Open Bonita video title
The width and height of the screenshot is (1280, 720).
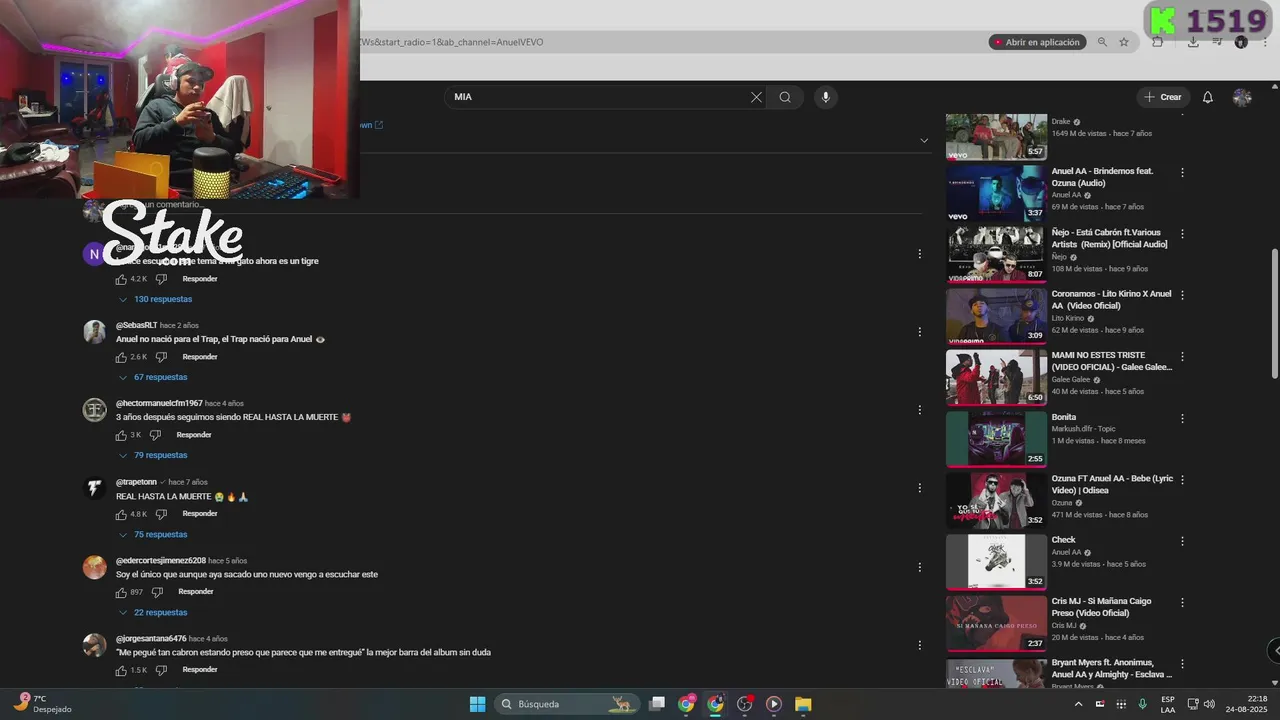point(1064,417)
